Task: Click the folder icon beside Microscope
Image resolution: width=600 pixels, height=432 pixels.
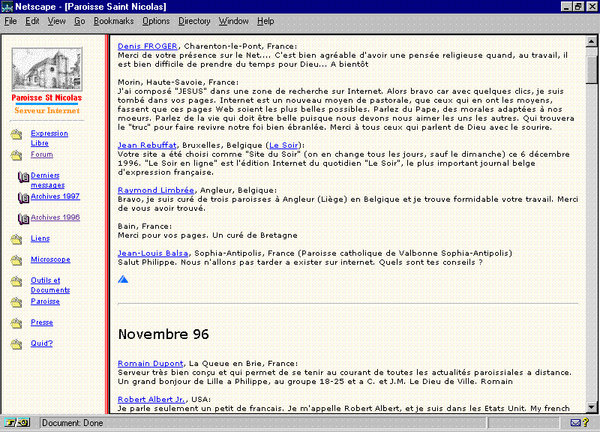Action: [x=16, y=260]
